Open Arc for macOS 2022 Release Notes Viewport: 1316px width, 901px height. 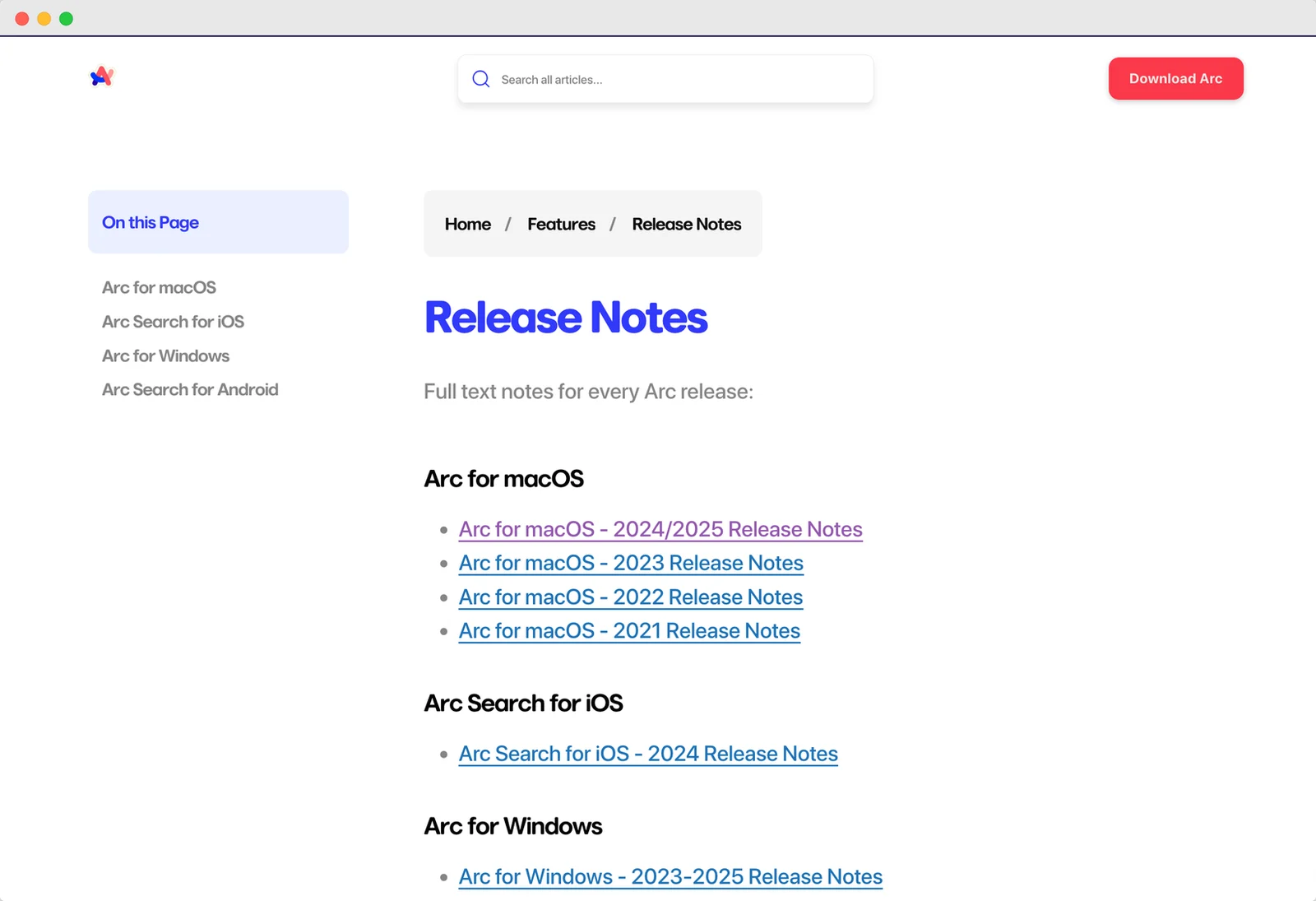pos(631,597)
